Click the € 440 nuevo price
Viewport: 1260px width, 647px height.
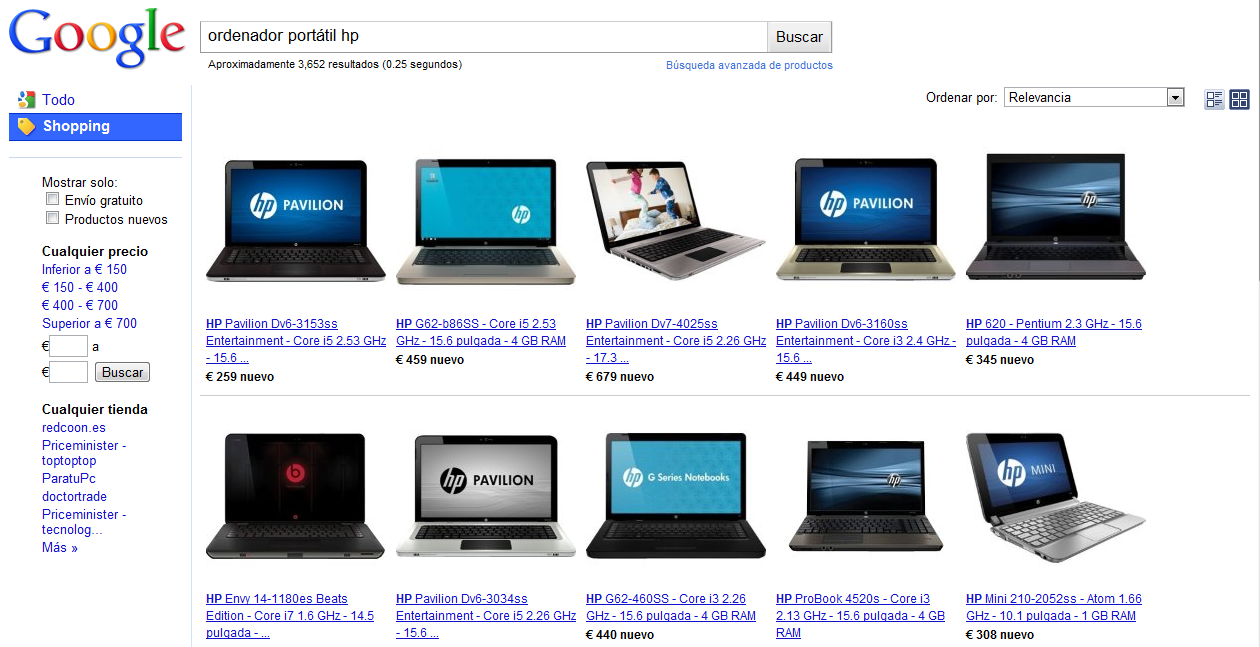(620, 635)
